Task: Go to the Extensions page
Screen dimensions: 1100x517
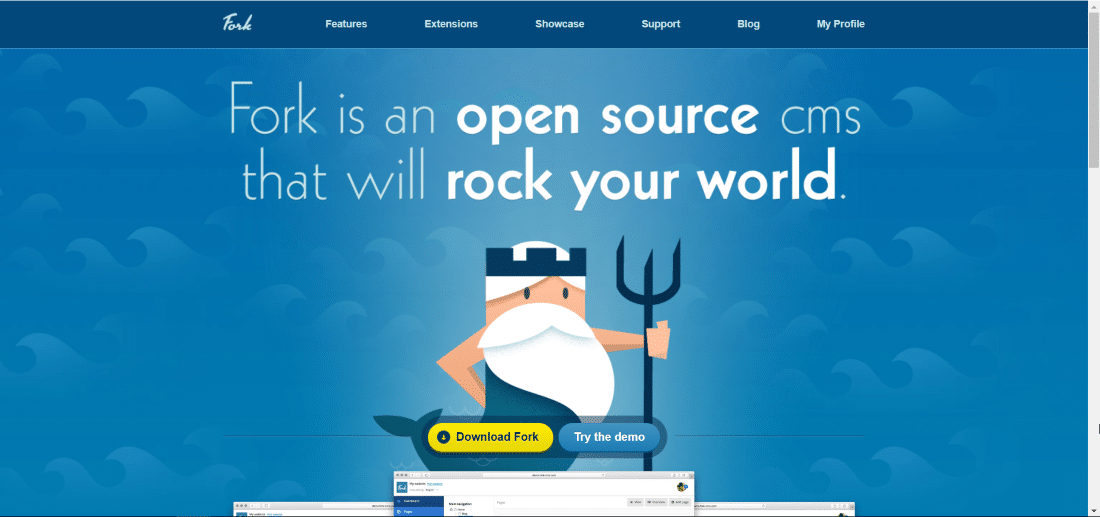Action: (x=451, y=24)
